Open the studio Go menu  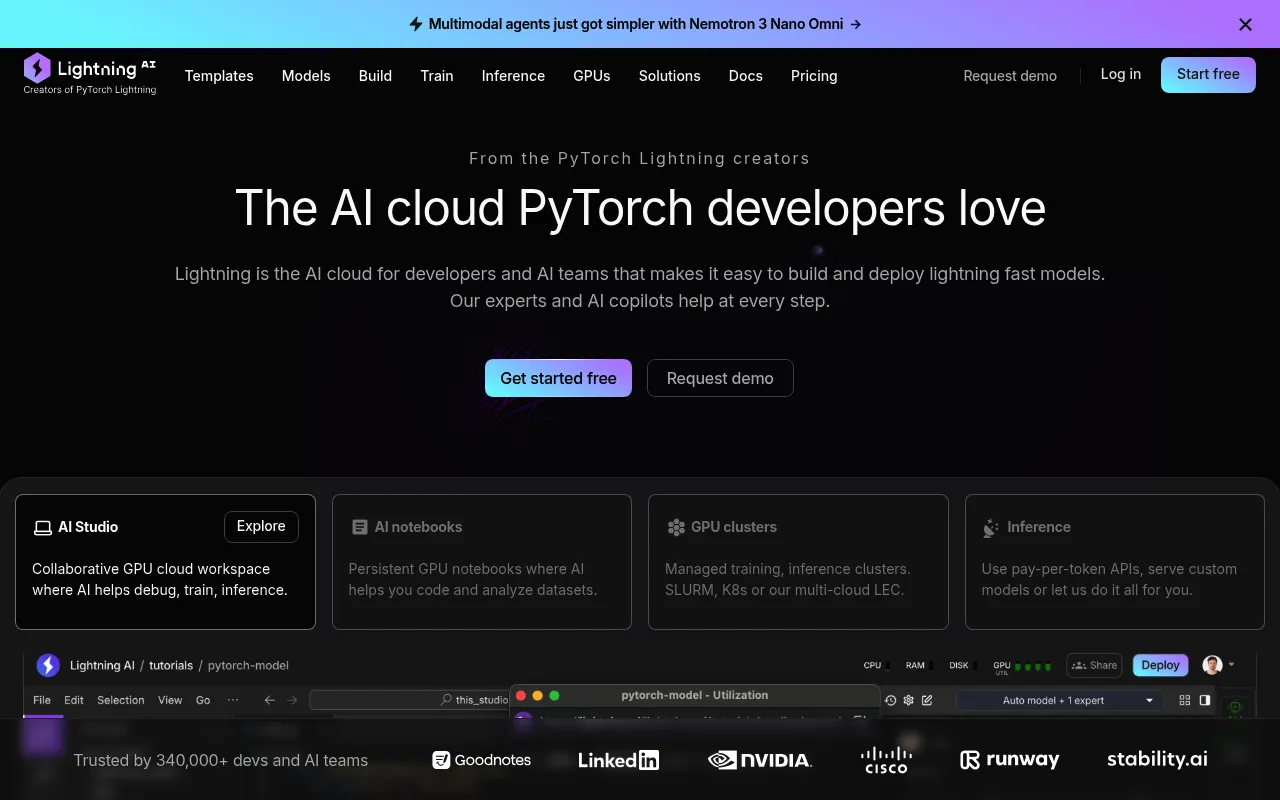[203, 700]
